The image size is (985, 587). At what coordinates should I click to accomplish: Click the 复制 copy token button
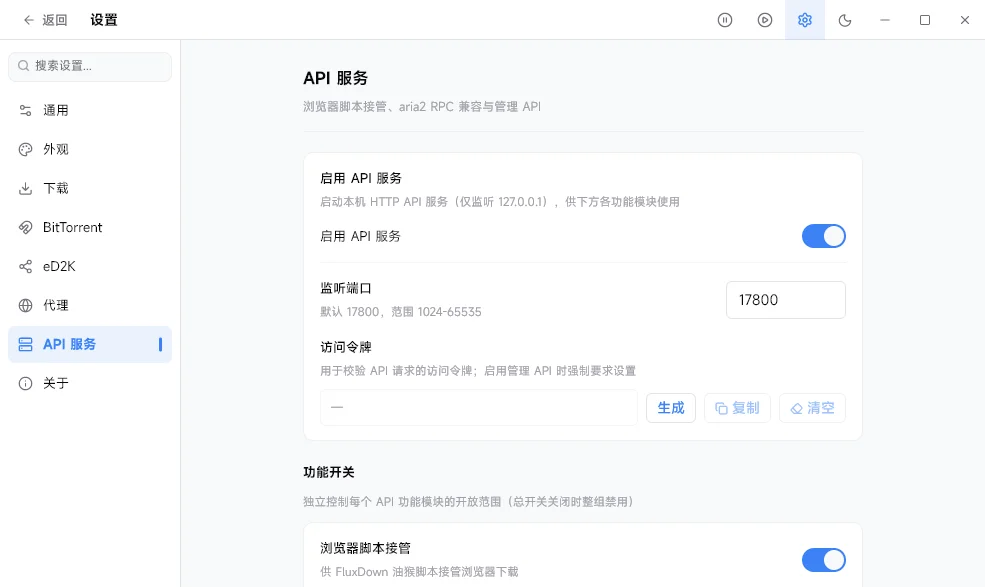tap(737, 408)
